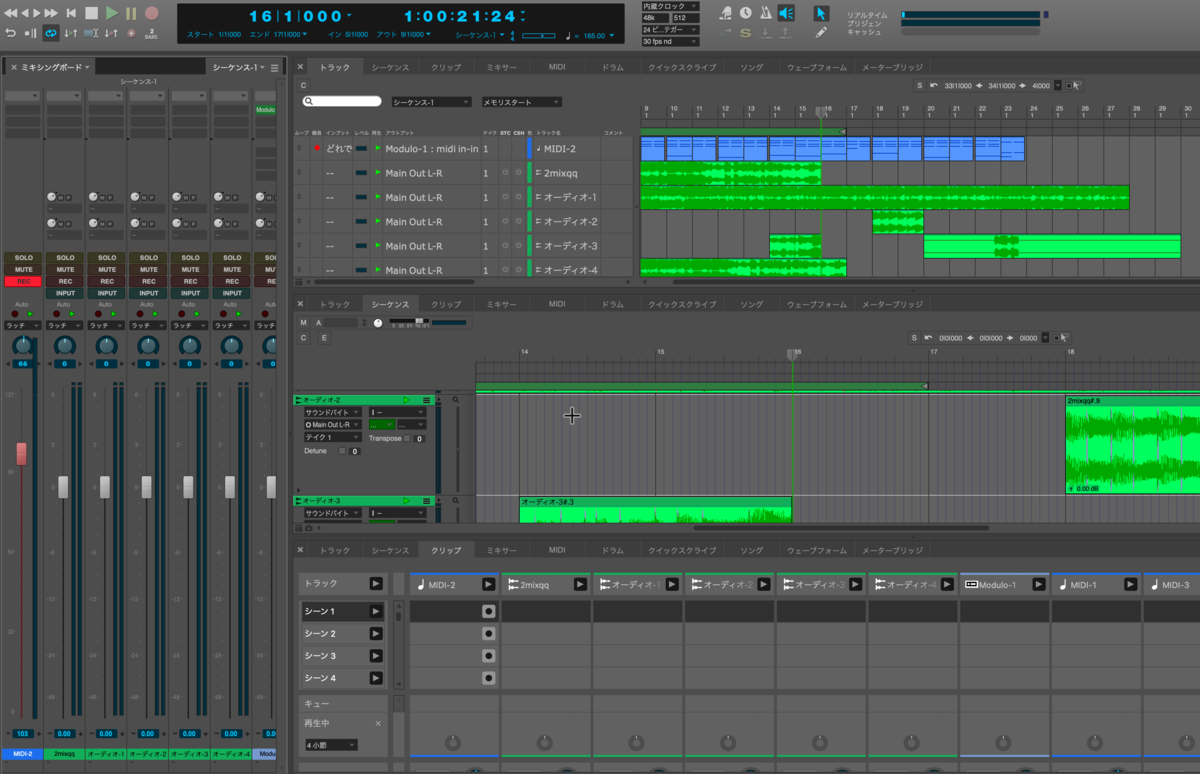Toggle the audible mode speaker icon

point(786,13)
